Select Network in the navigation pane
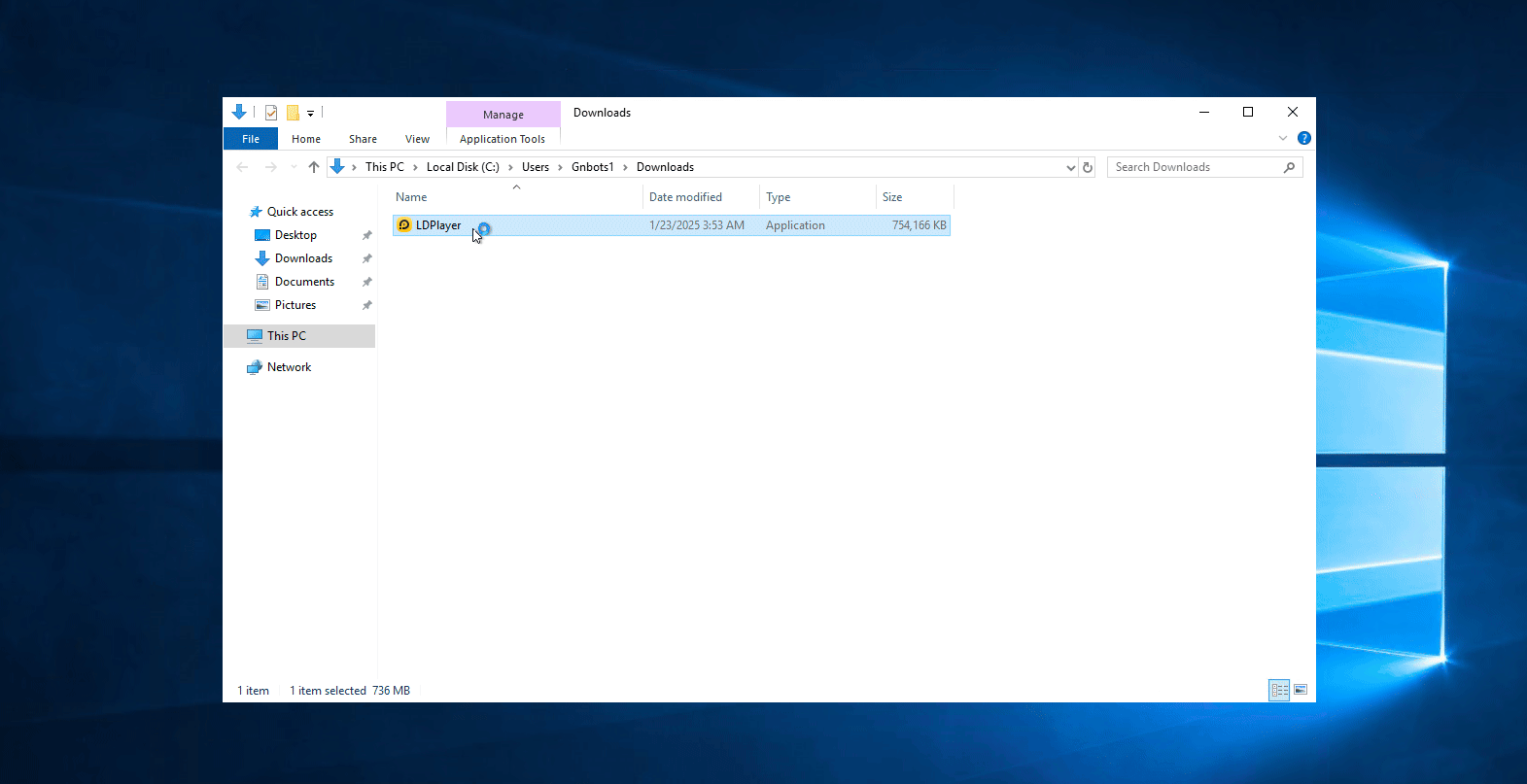Screen dimensions: 1527x784 289,367
